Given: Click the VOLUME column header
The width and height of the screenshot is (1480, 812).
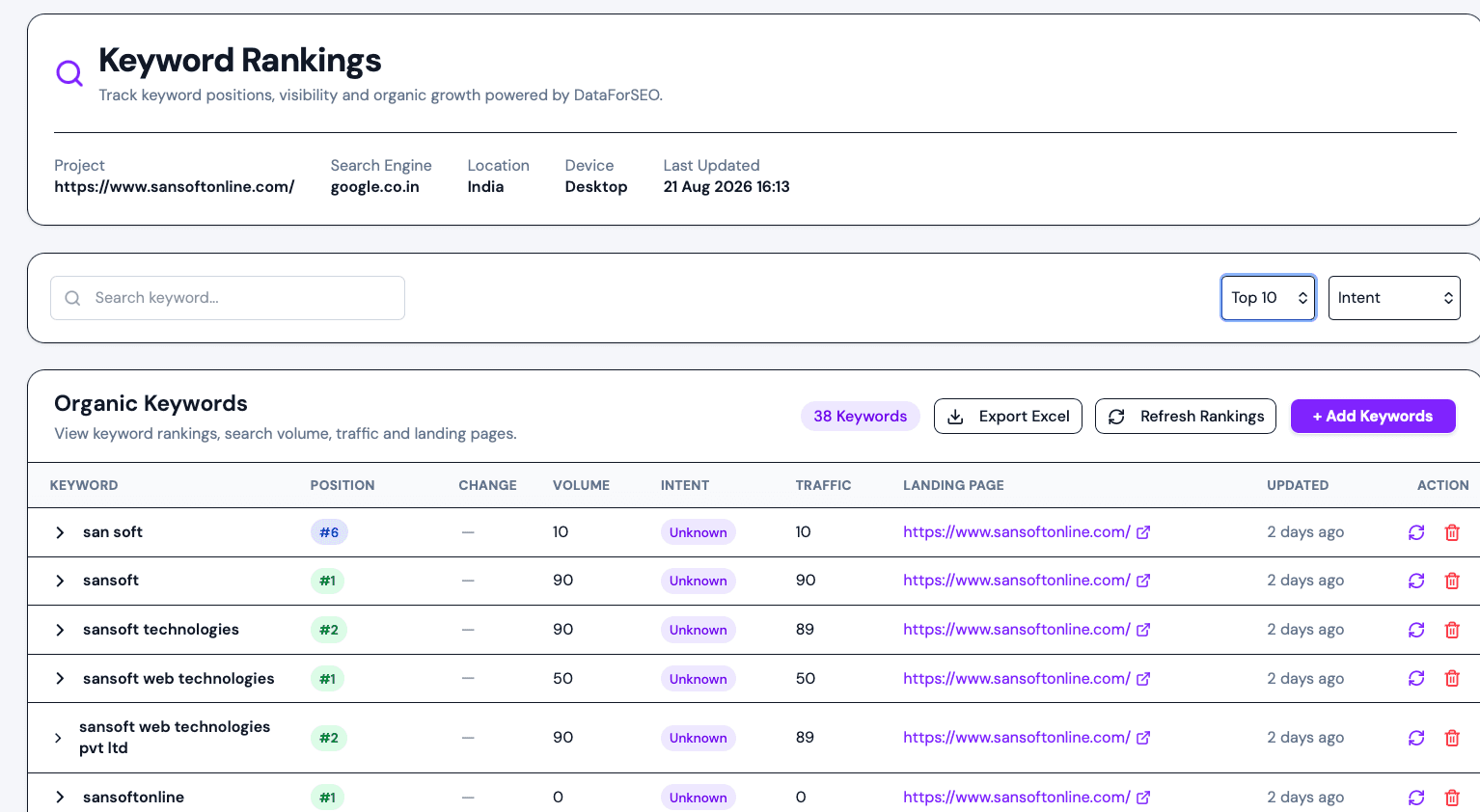Looking at the screenshot, I should [x=581, y=485].
